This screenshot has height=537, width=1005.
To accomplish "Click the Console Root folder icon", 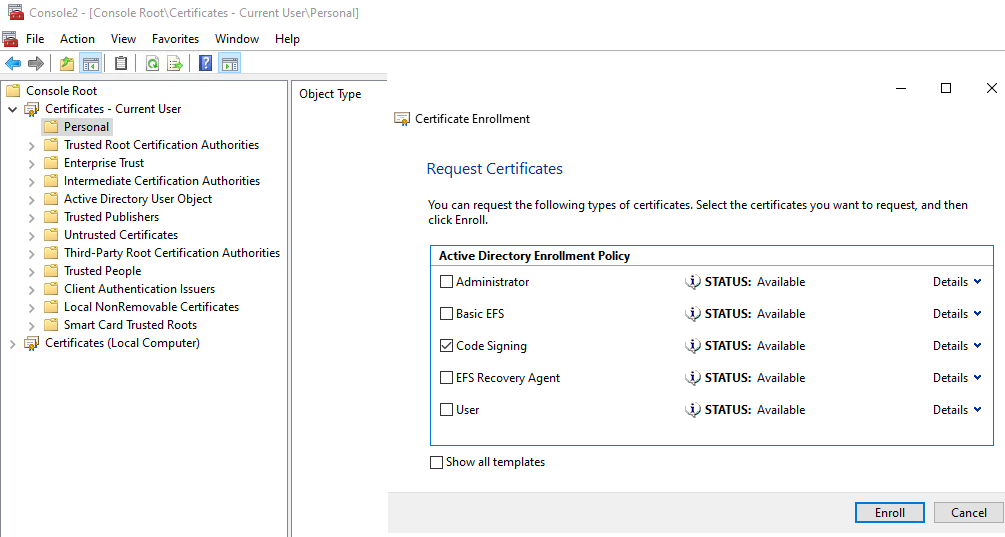I will [13, 90].
